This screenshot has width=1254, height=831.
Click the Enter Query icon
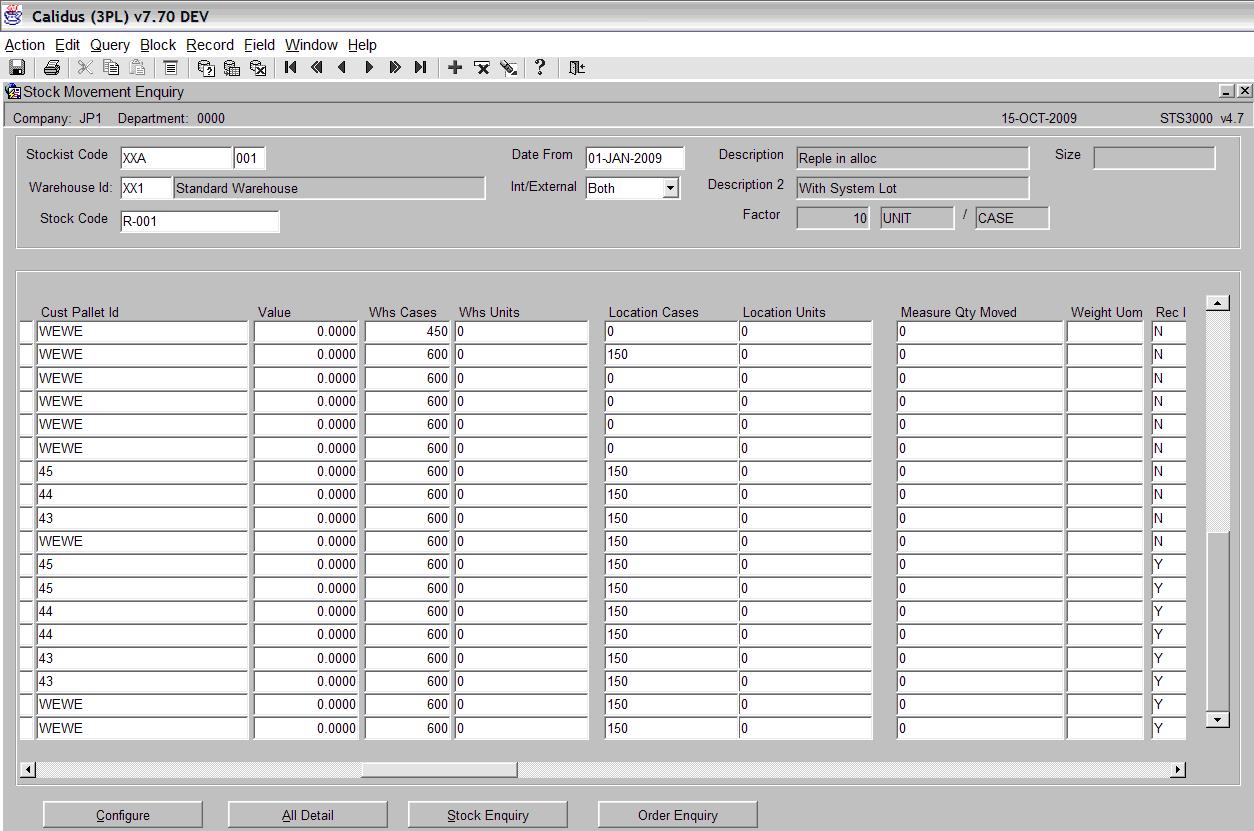pyautogui.click(x=205, y=68)
